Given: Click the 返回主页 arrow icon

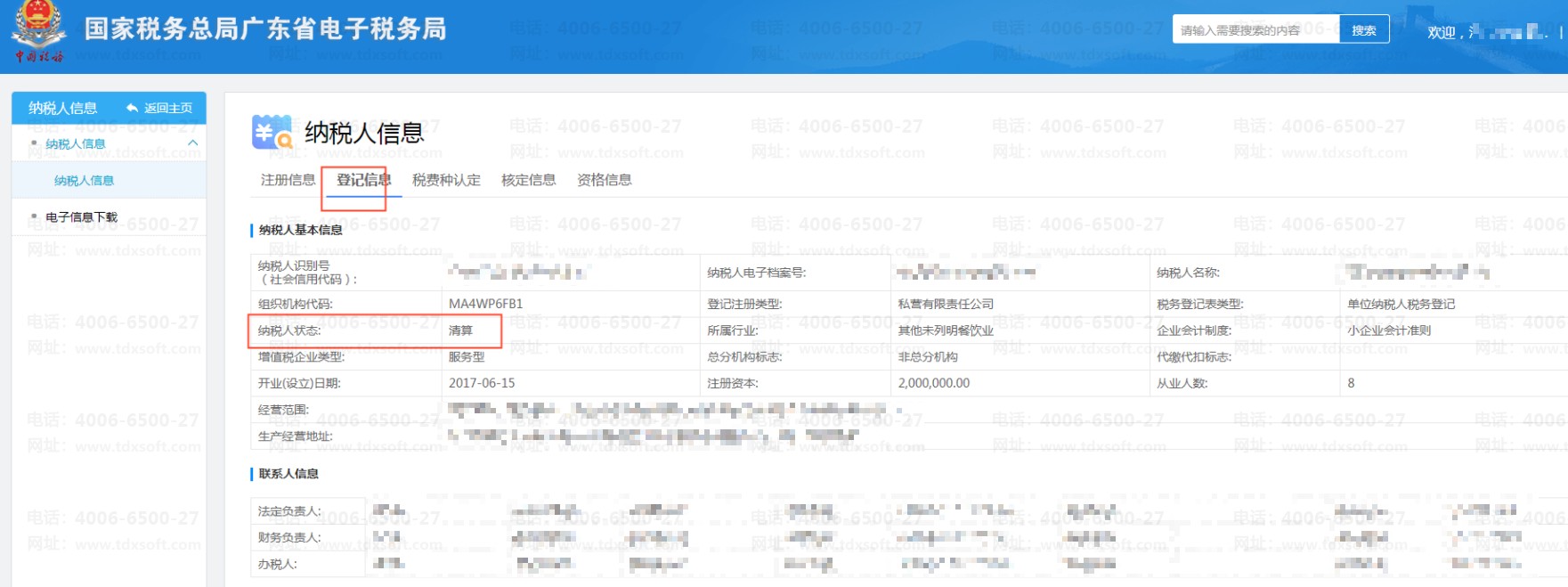Looking at the screenshot, I should point(132,108).
